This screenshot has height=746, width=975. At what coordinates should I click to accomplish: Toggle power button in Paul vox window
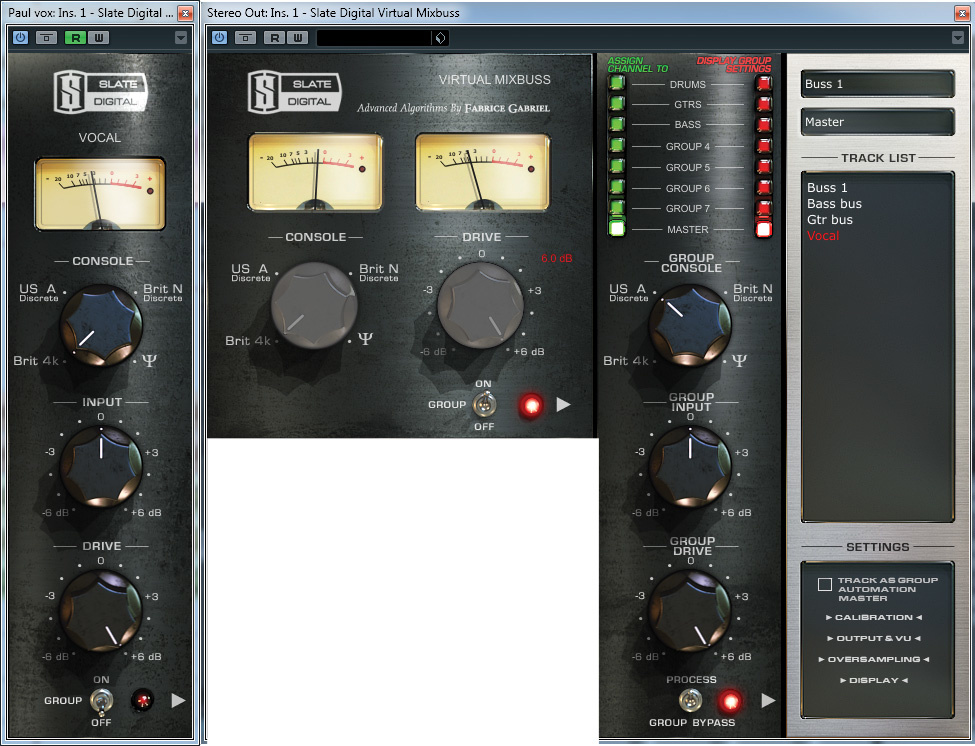pos(21,37)
